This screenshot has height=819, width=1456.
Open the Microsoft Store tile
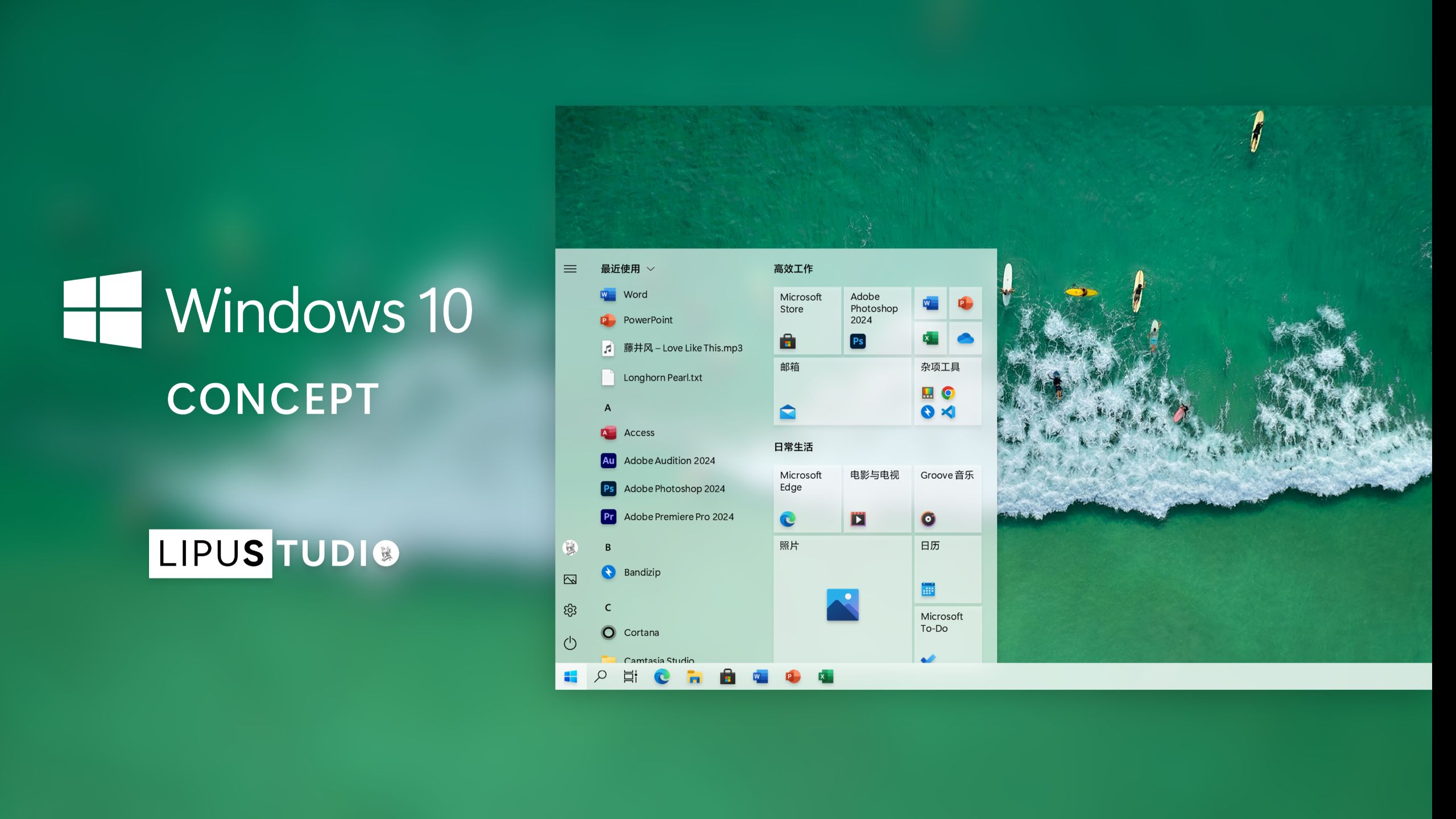[807, 321]
